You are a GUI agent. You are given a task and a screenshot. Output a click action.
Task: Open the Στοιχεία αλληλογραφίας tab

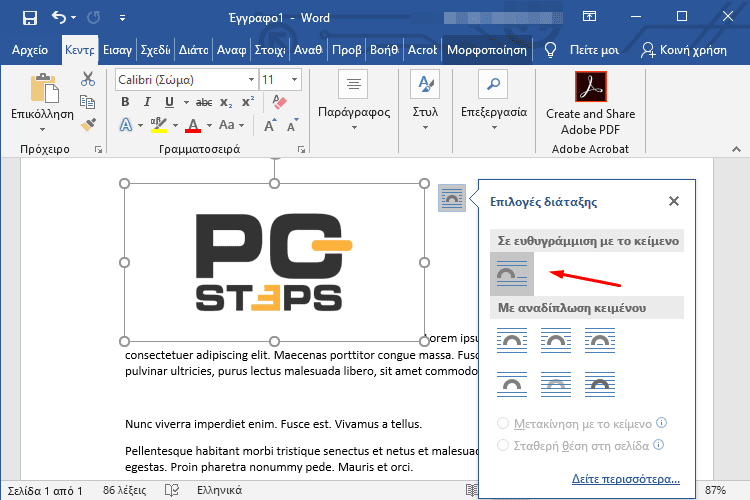tap(270, 50)
